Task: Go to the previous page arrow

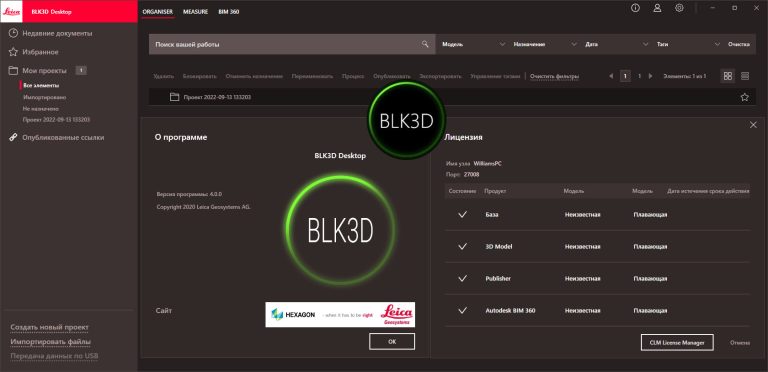Action: 611,76
